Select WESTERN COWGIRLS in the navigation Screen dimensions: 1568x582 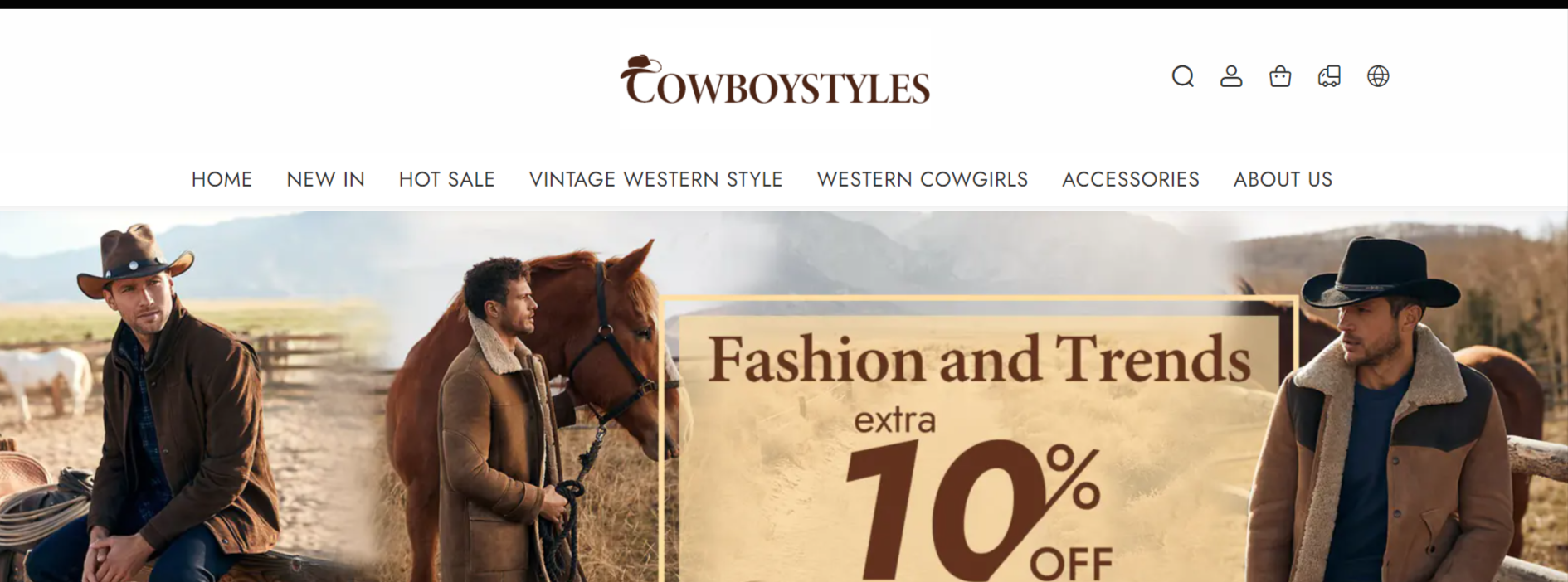(x=922, y=179)
